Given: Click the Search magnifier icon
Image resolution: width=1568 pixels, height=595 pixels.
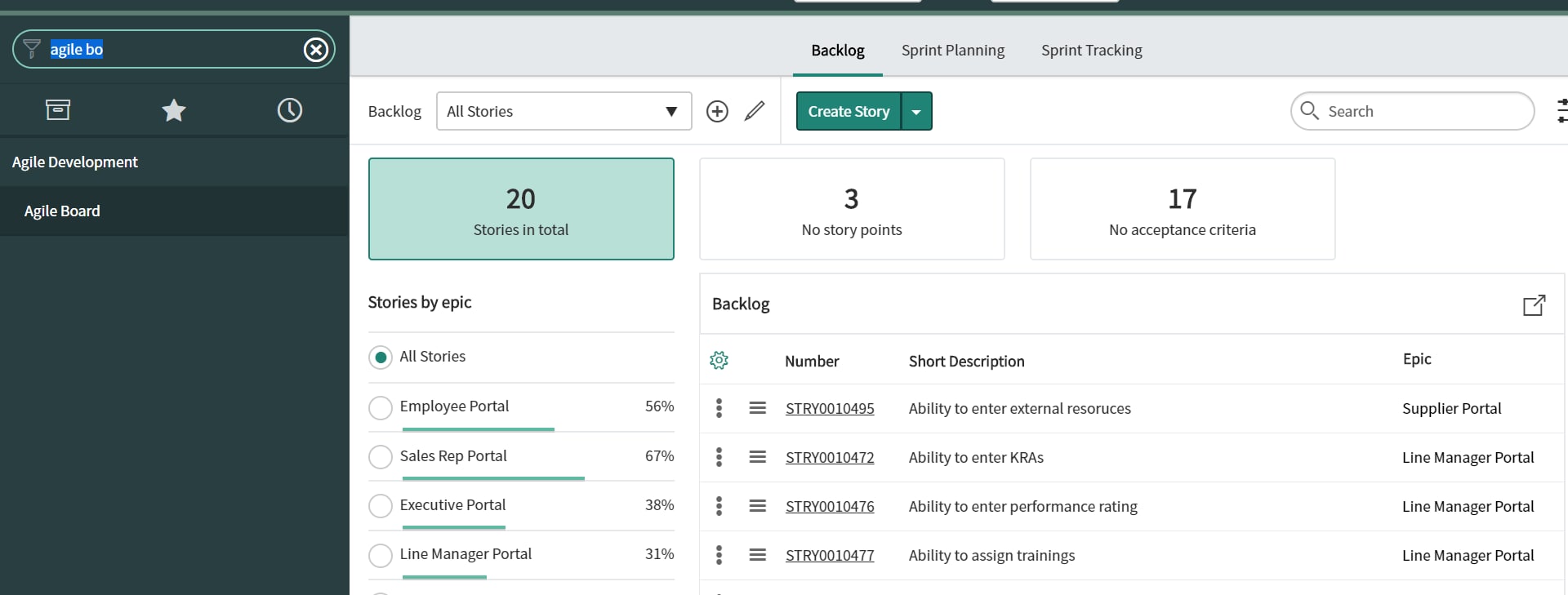Looking at the screenshot, I should [x=1309, y=110].
